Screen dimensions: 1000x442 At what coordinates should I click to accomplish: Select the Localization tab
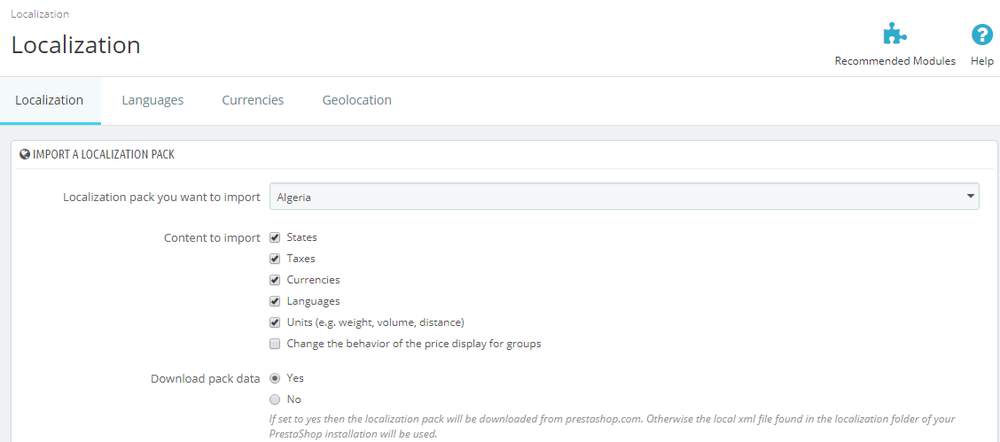[x=49, y=100]
